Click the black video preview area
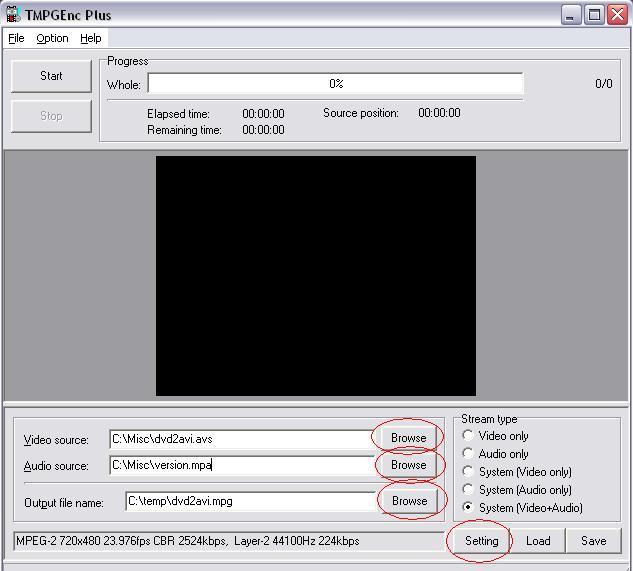 316,276
